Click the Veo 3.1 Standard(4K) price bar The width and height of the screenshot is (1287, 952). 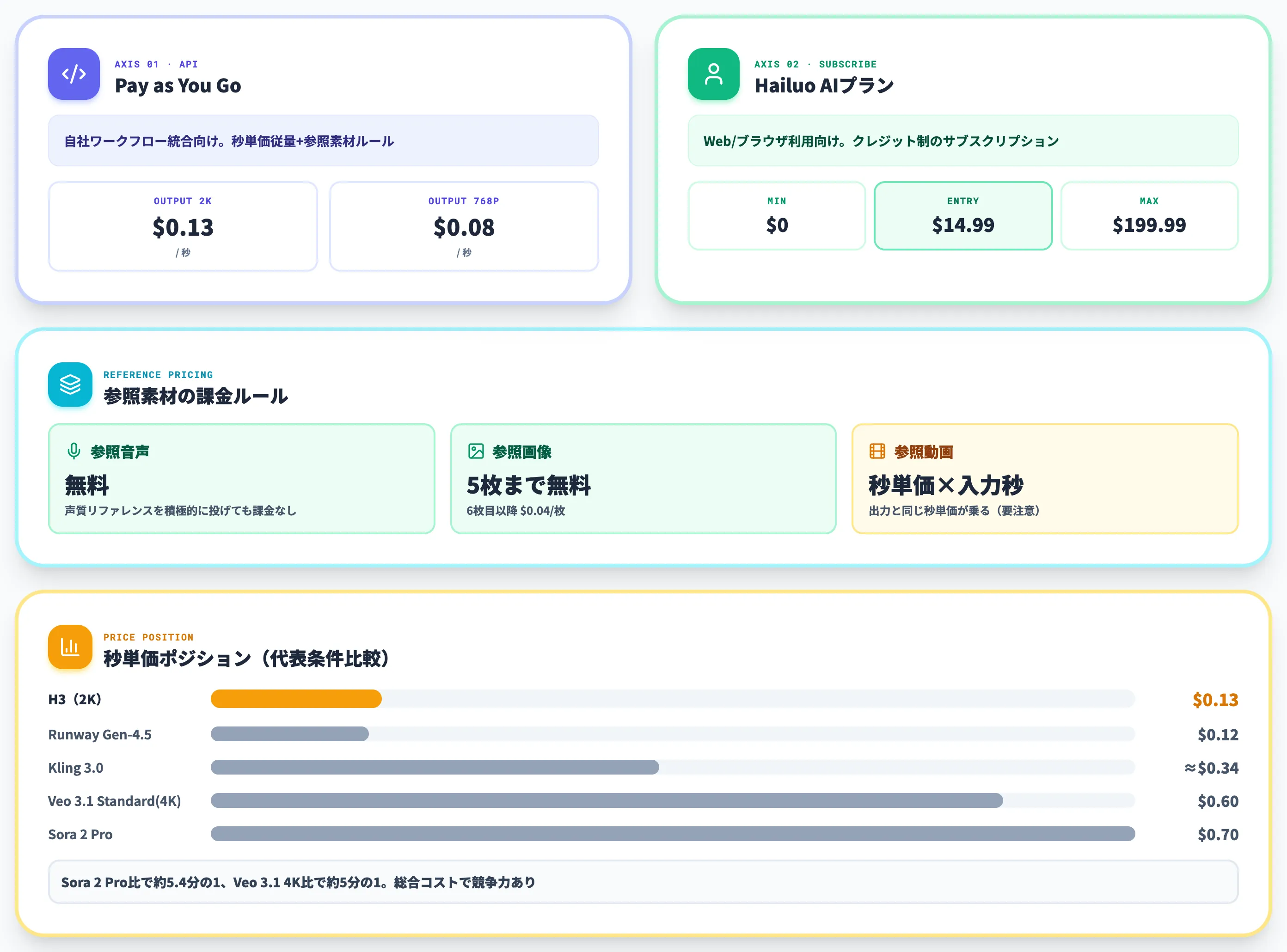click(x=607, y=800)
